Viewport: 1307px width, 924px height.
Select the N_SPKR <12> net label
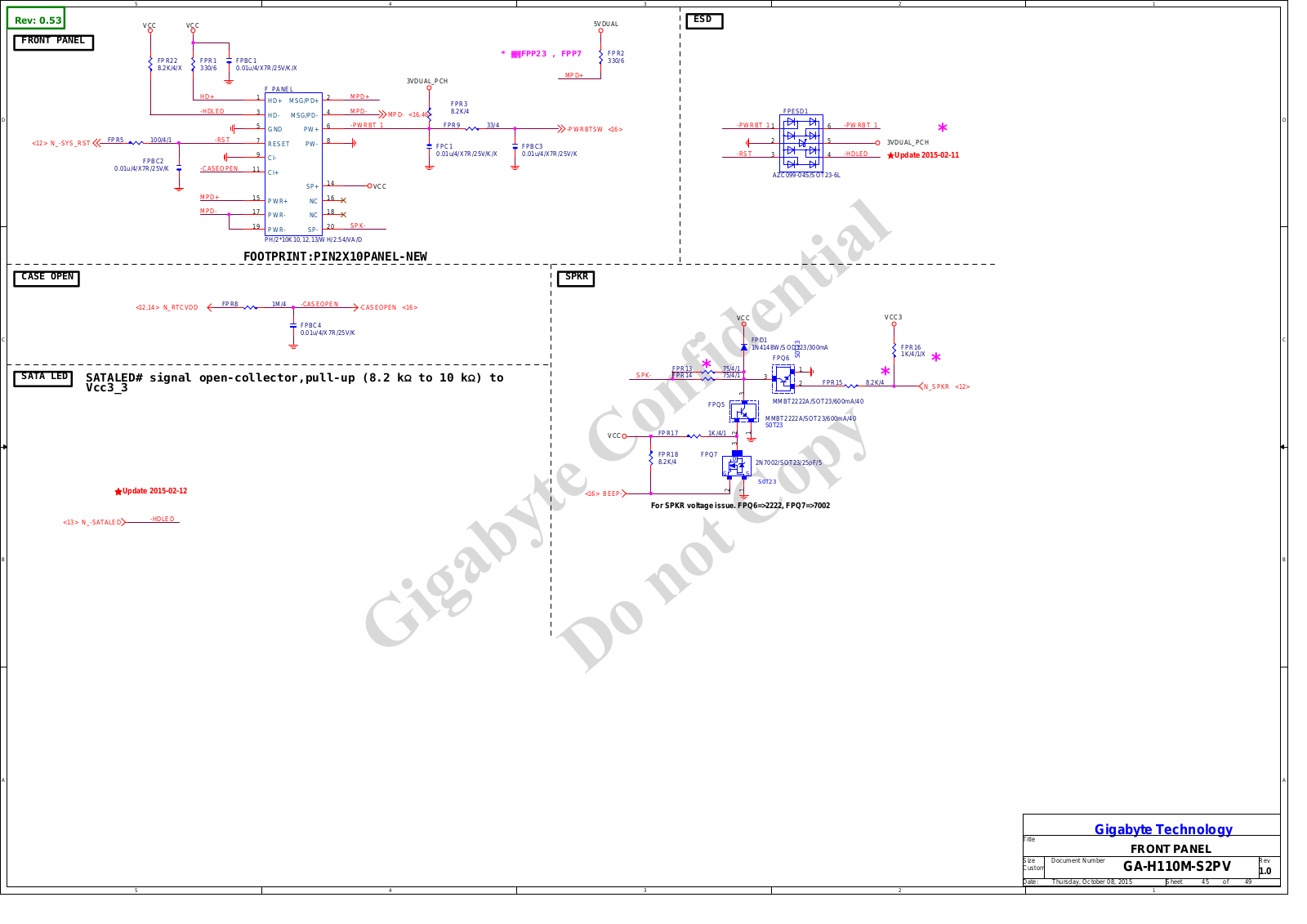point(947,387)
